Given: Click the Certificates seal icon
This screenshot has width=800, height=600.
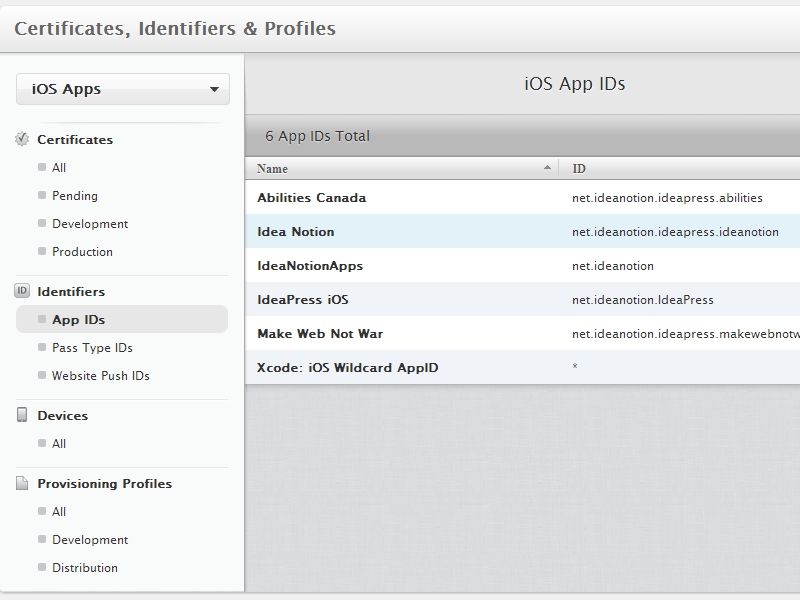Looking at the screenshot, I should pyautogui.click(x=22, y=139).
